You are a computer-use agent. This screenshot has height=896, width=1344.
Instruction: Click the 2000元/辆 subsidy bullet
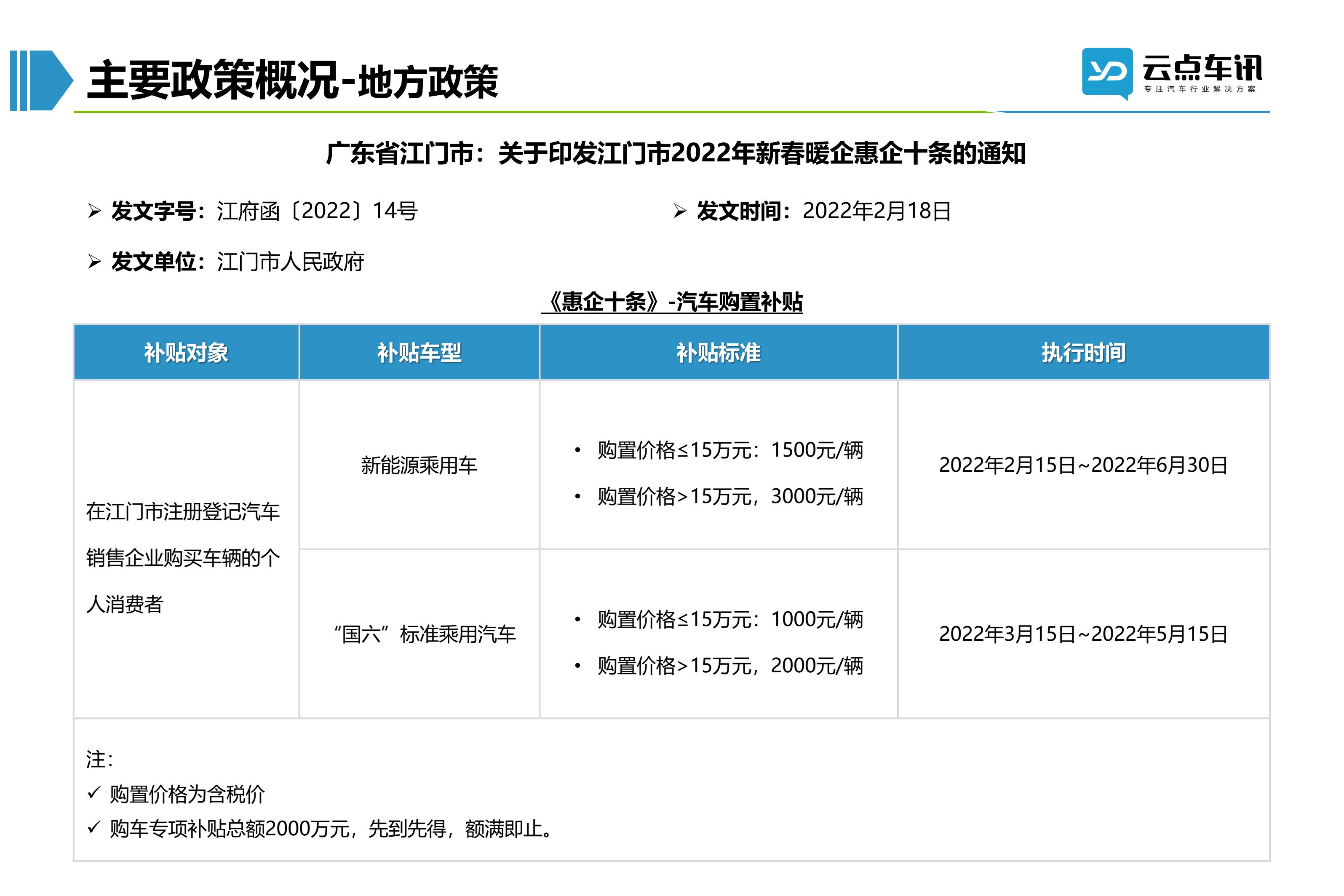(719, 666)
